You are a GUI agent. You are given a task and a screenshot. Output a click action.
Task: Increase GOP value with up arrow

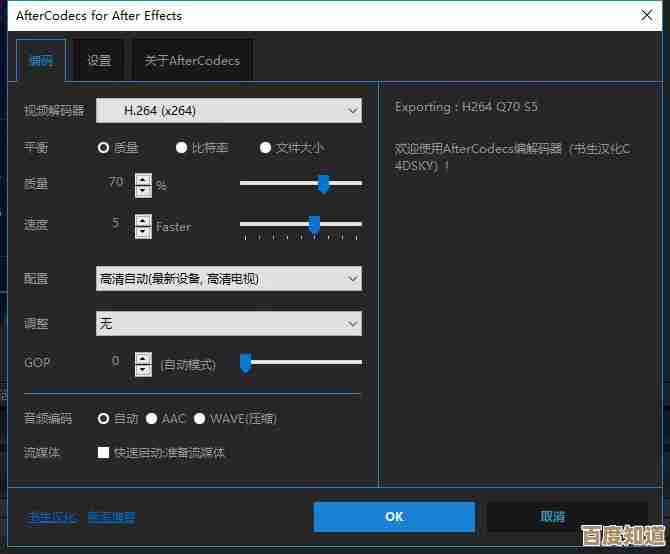[144, 357]
